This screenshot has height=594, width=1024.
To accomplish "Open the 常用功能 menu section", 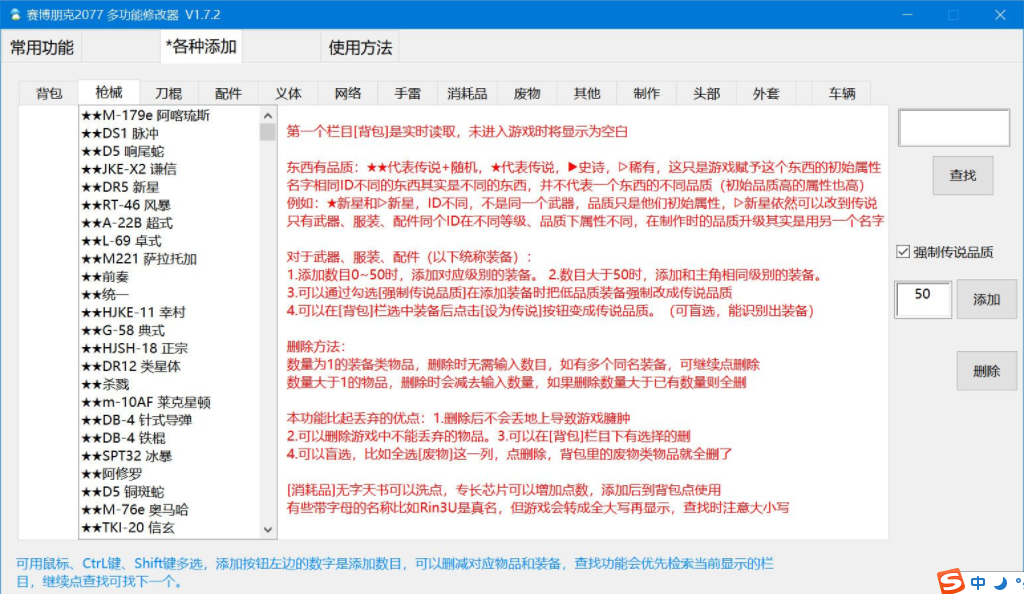I will coord(42,47).
